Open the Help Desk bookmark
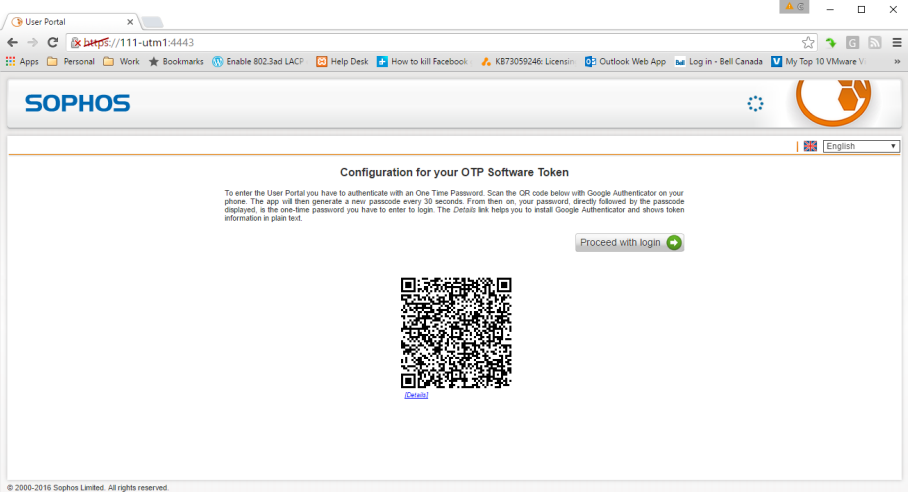This screenshot has width=908, height=492. (342, 61)
